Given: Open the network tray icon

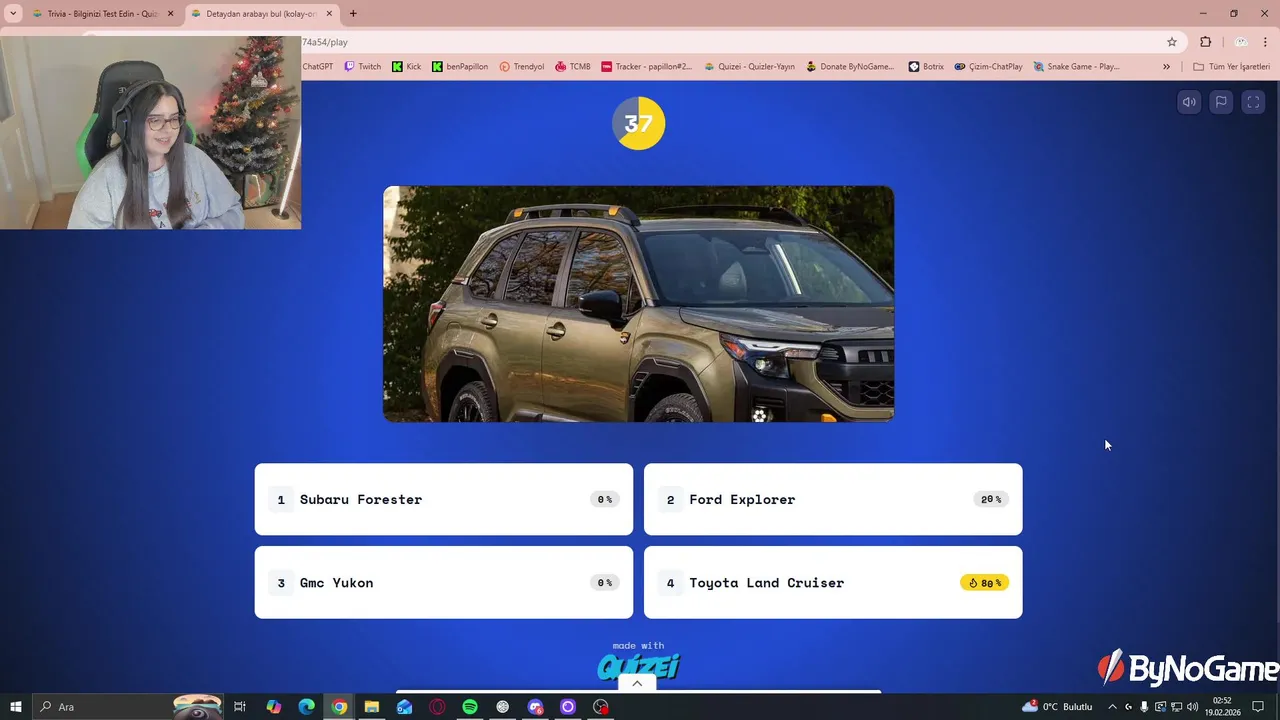Looking at the screenshot, I should coord(1176,707).
